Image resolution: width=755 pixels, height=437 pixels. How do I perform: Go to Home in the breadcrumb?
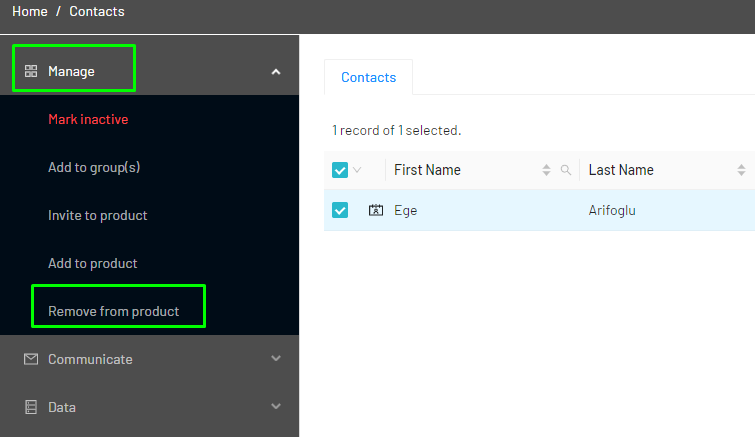[x=30, y=12]
